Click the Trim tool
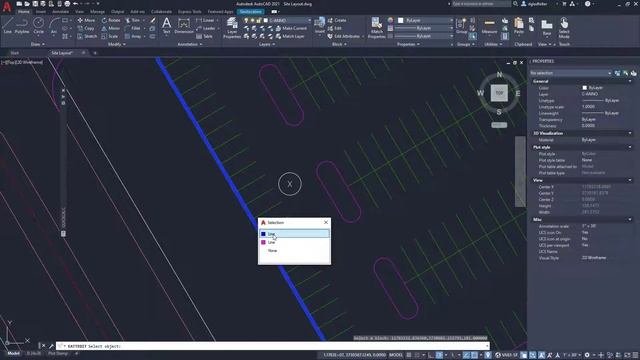 point(133,20)
